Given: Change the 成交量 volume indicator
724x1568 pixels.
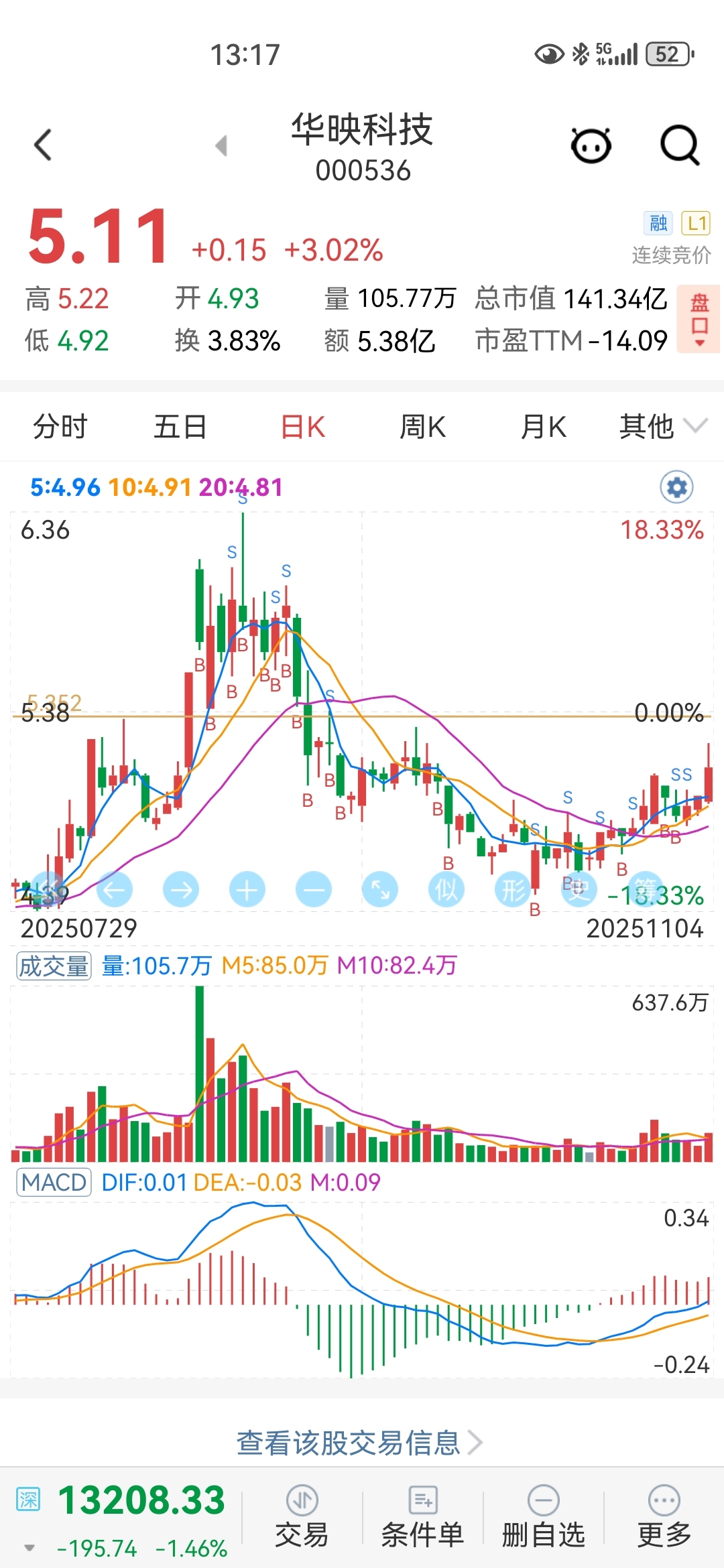Looking at the screenshot, I should (x=54, y=966).
